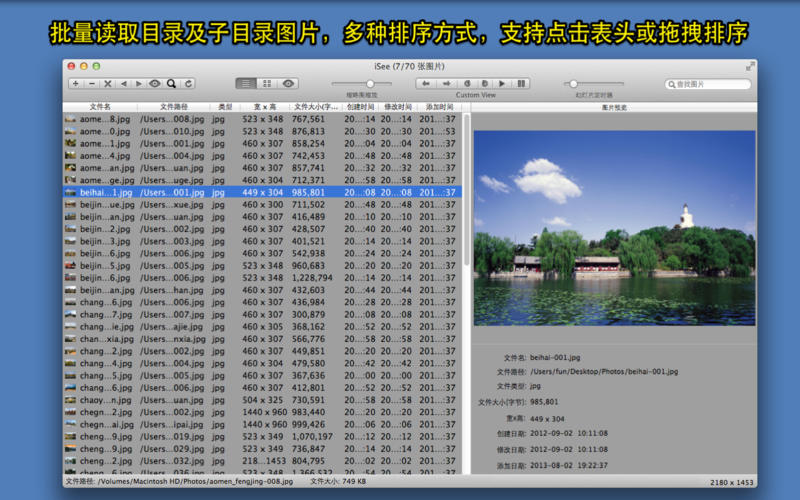
Task: Go to previous image with left triangle
Action: tap(123, 84)
